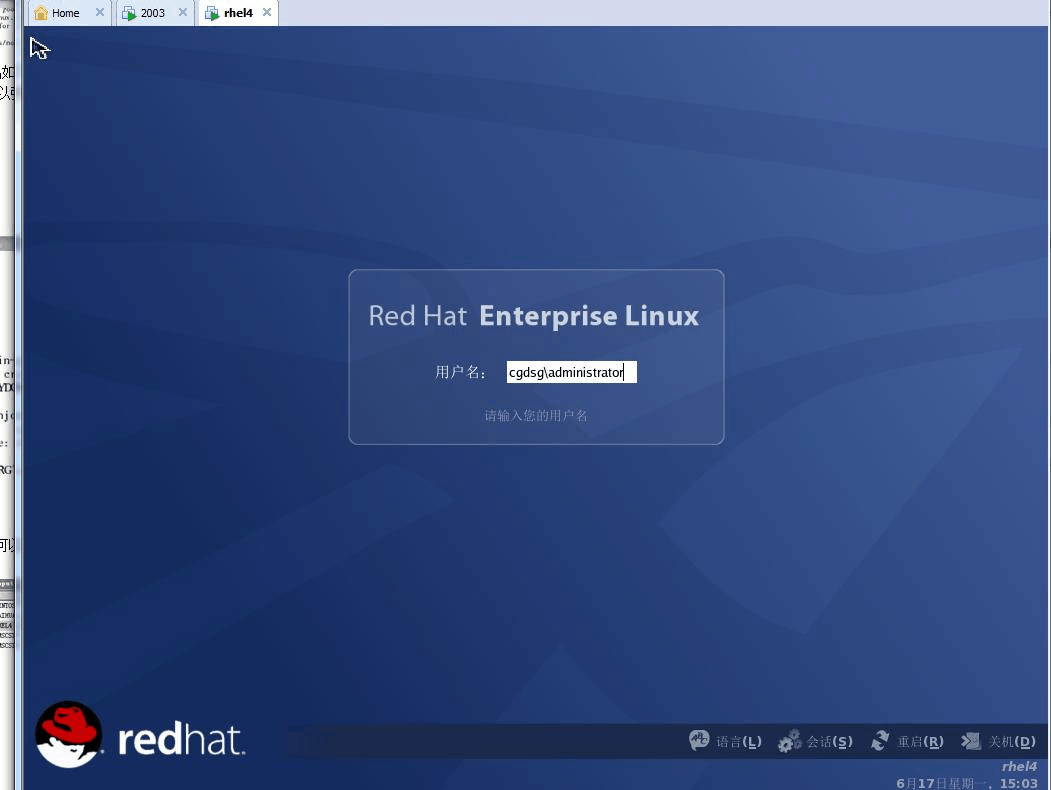This screenshot has width=1051, height=790.
Task: Click the date and time display
Action: tap(966, 783)
